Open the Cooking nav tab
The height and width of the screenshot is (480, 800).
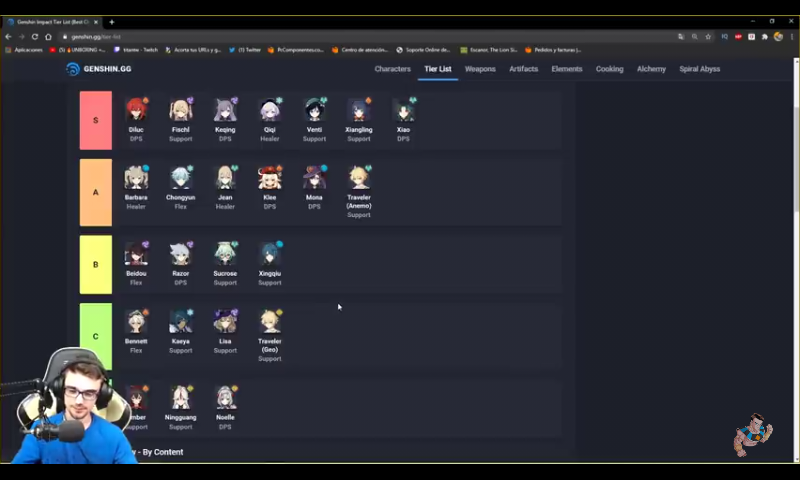[x=610, y=69]
